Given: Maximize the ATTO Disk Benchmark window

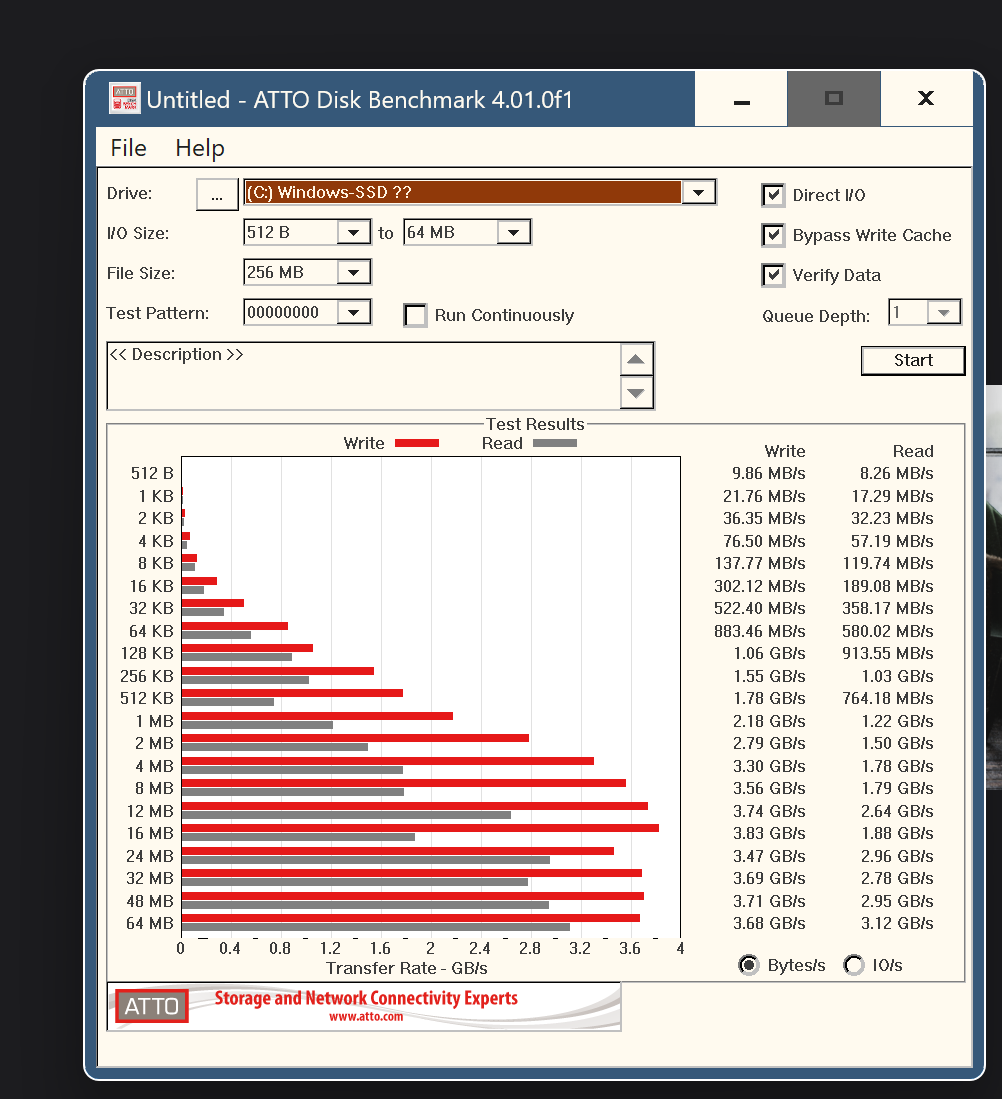Looking at the screenshot, I should tap(834, 99).
